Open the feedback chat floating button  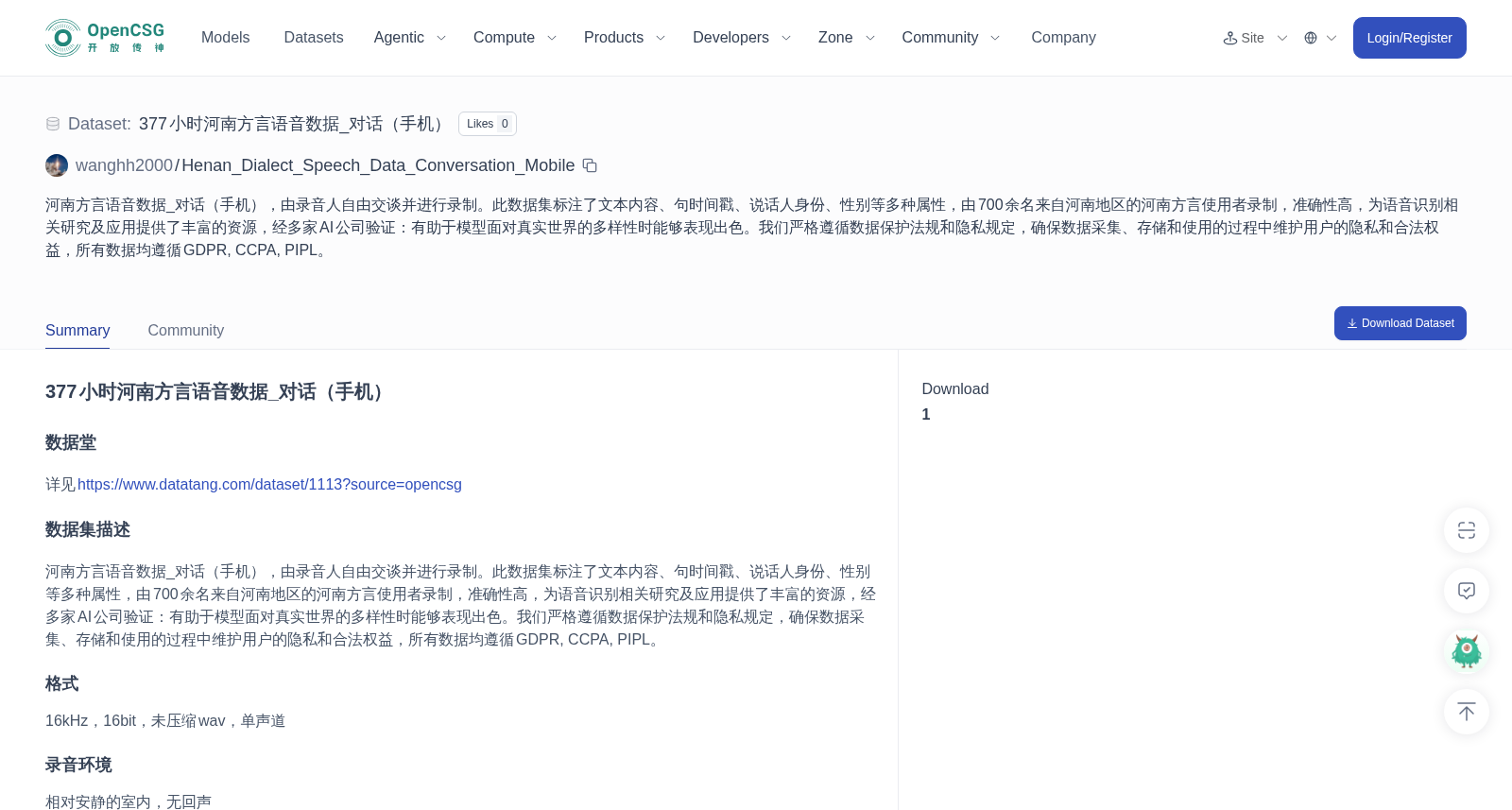click(1467, 591)
